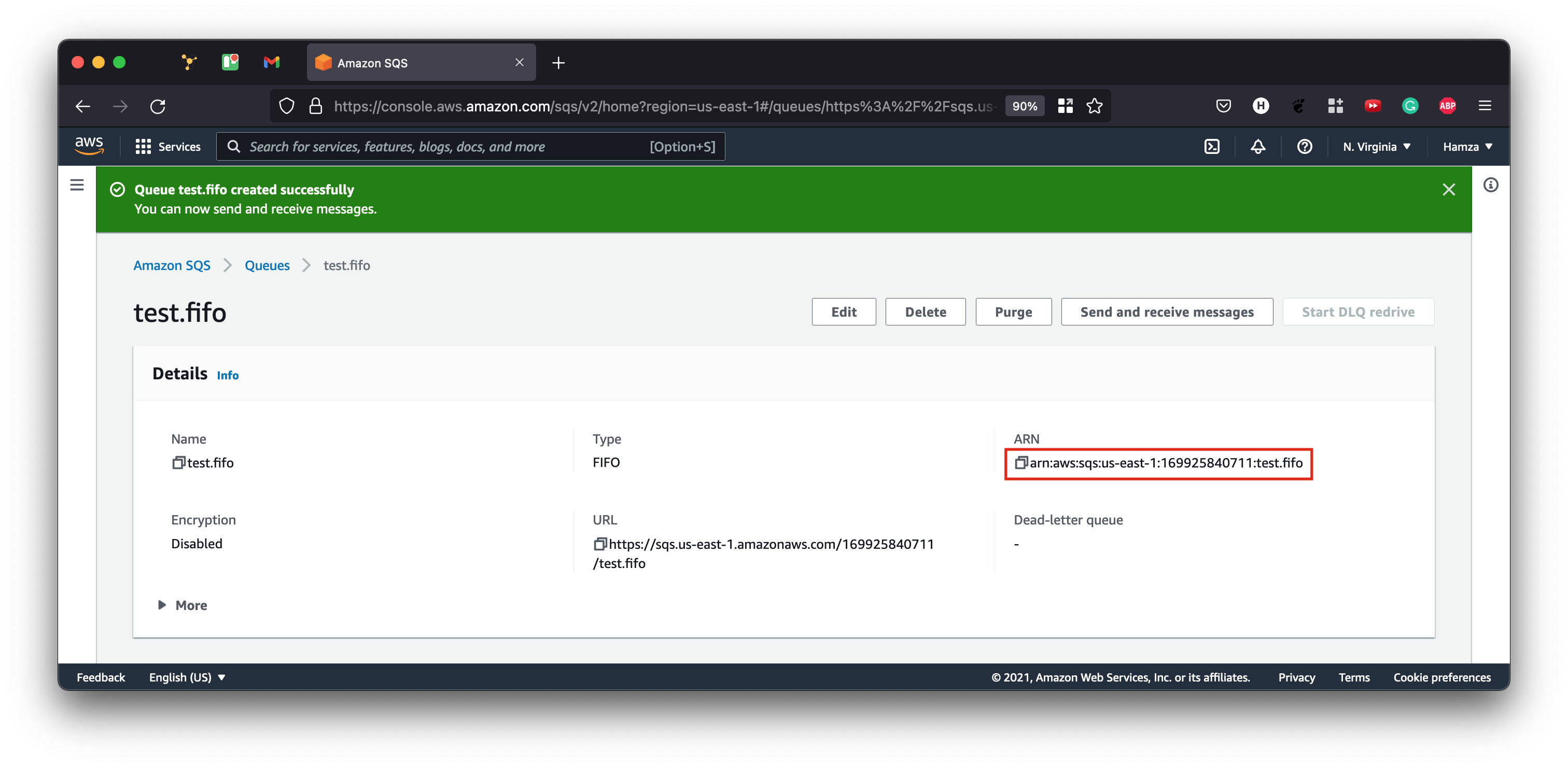Copy the queue ARN with copy icon

[x=1021, y=463]
